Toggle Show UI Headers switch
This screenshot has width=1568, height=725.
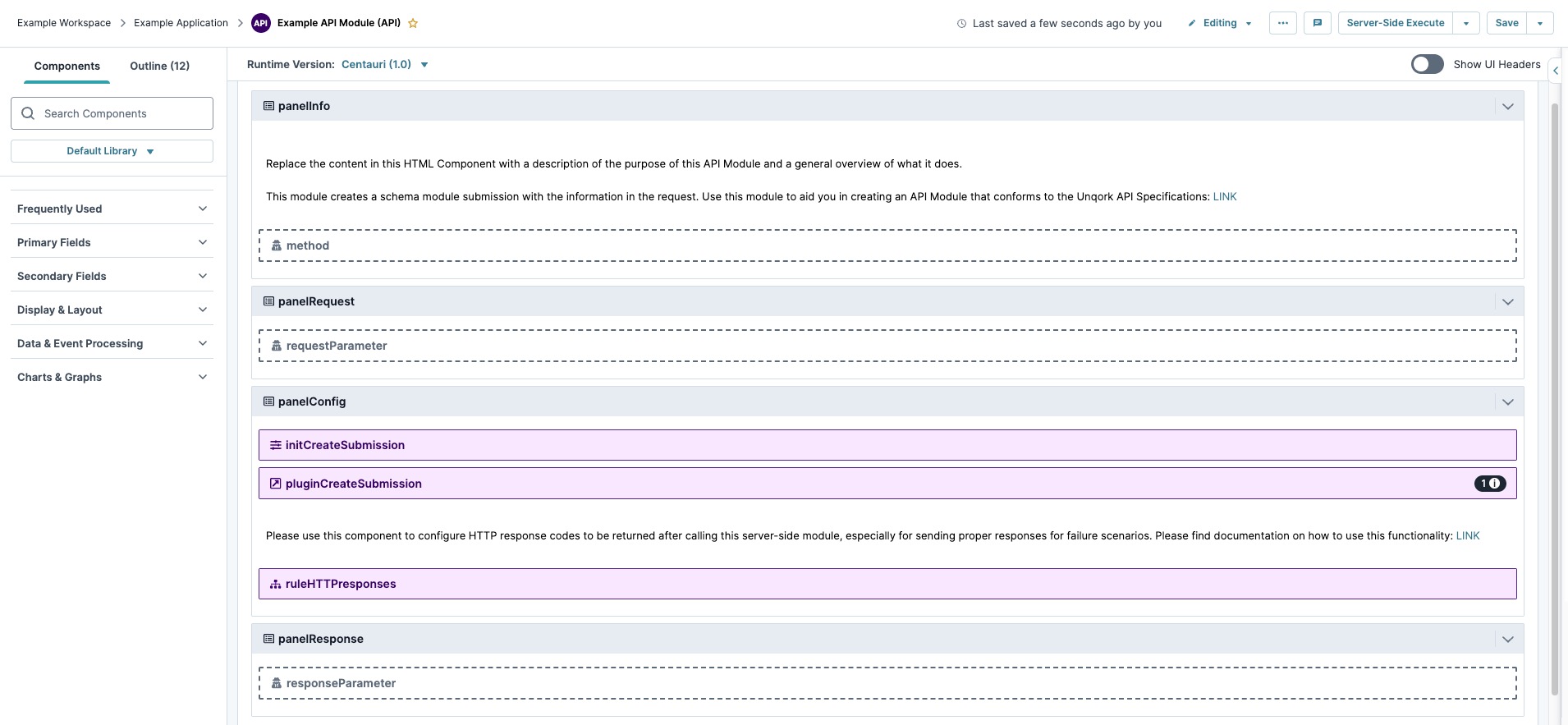tap(1427, 64)
